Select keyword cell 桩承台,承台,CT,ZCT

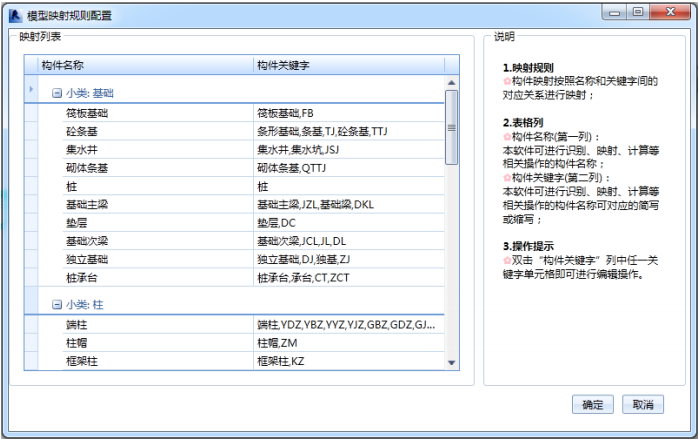349,278
